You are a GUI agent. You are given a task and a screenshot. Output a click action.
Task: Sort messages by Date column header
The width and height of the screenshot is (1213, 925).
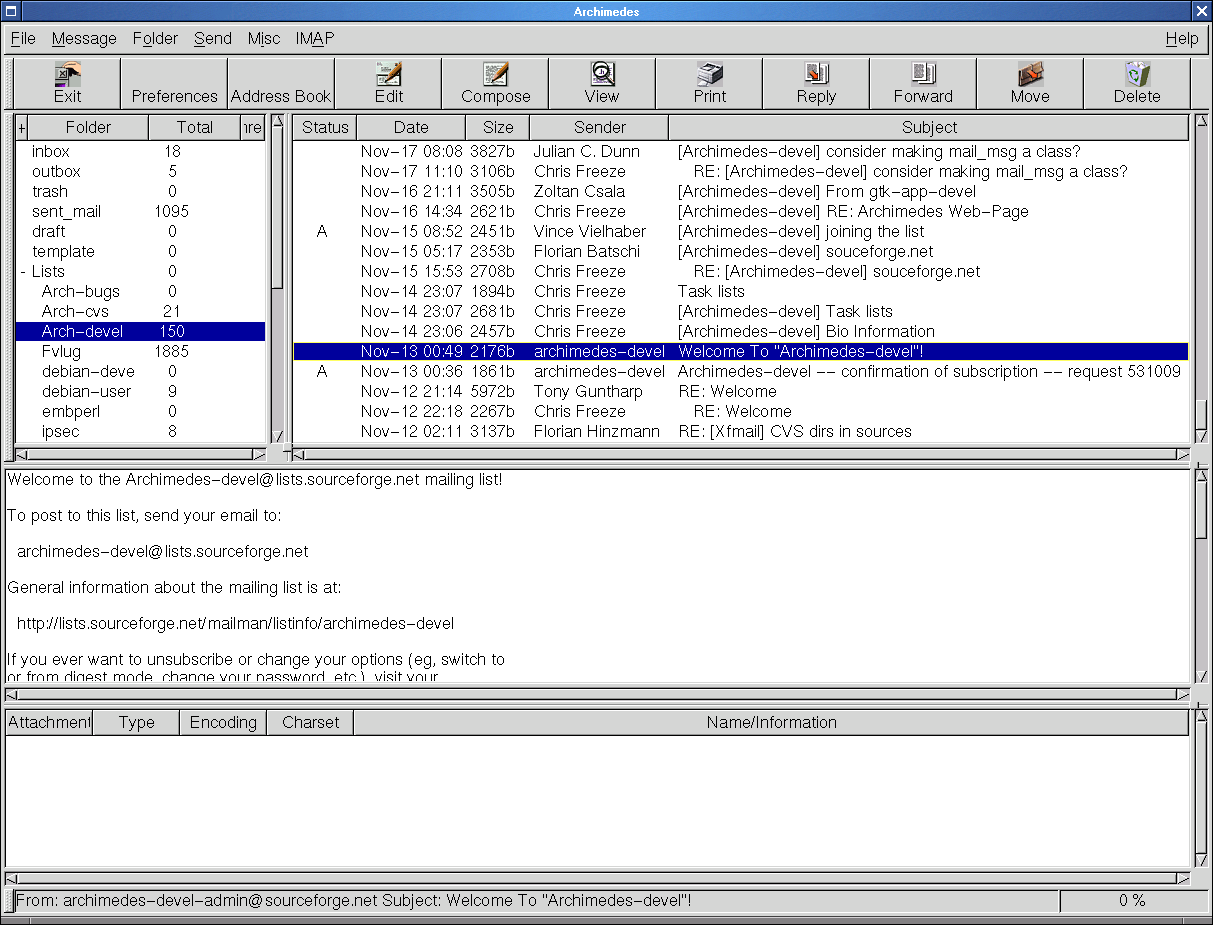411,128
